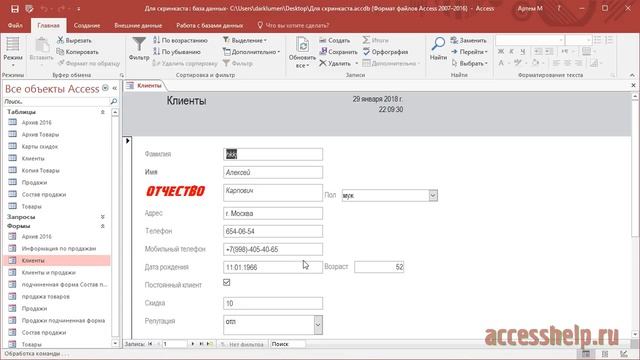Click Обновить все refresh icon
The width and height of the screenshot is (640, 360).
coord(302,52)
